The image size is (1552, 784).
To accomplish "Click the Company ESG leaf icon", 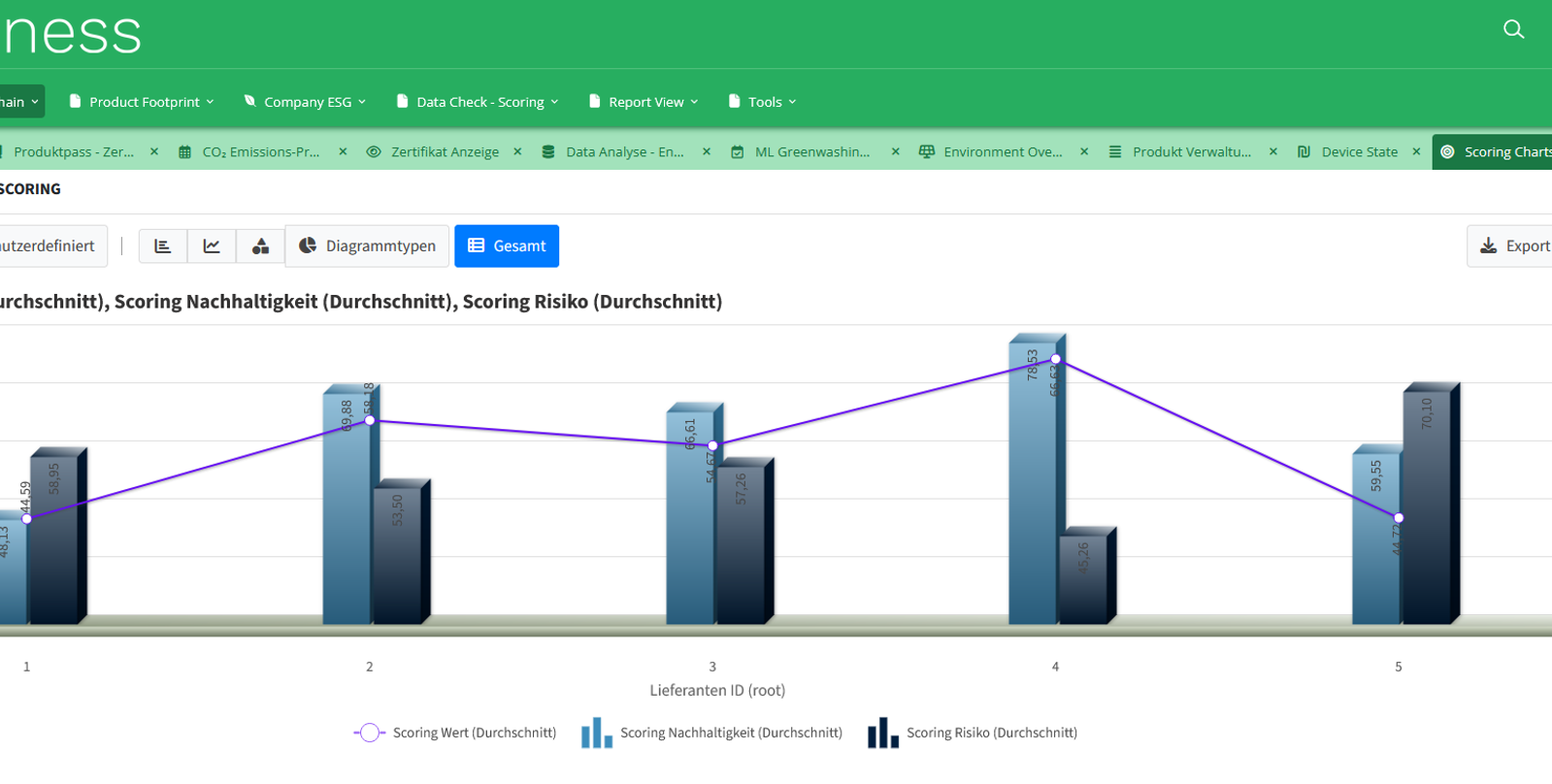I will [x=249, y=101].
